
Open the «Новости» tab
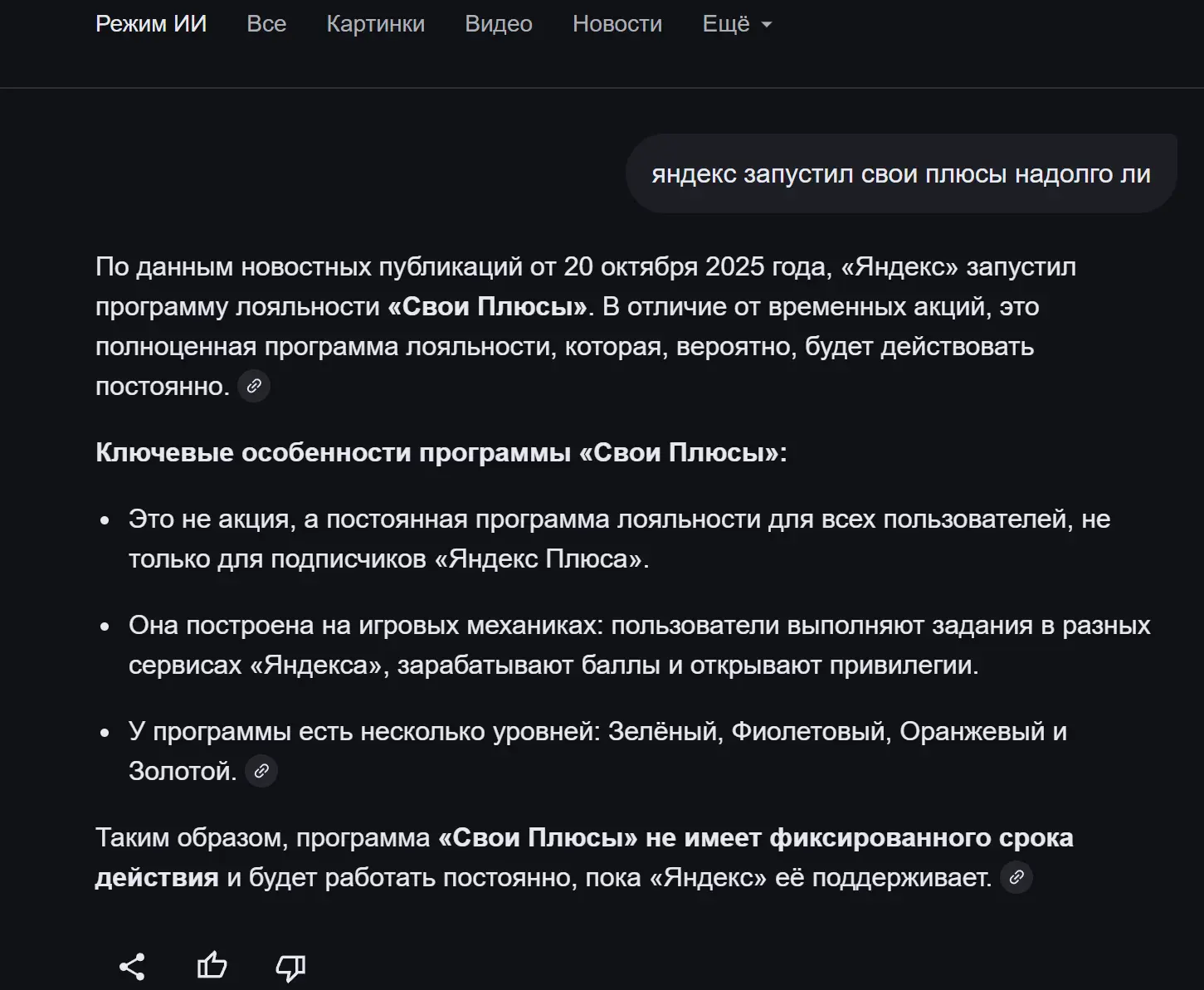(617, 24)
